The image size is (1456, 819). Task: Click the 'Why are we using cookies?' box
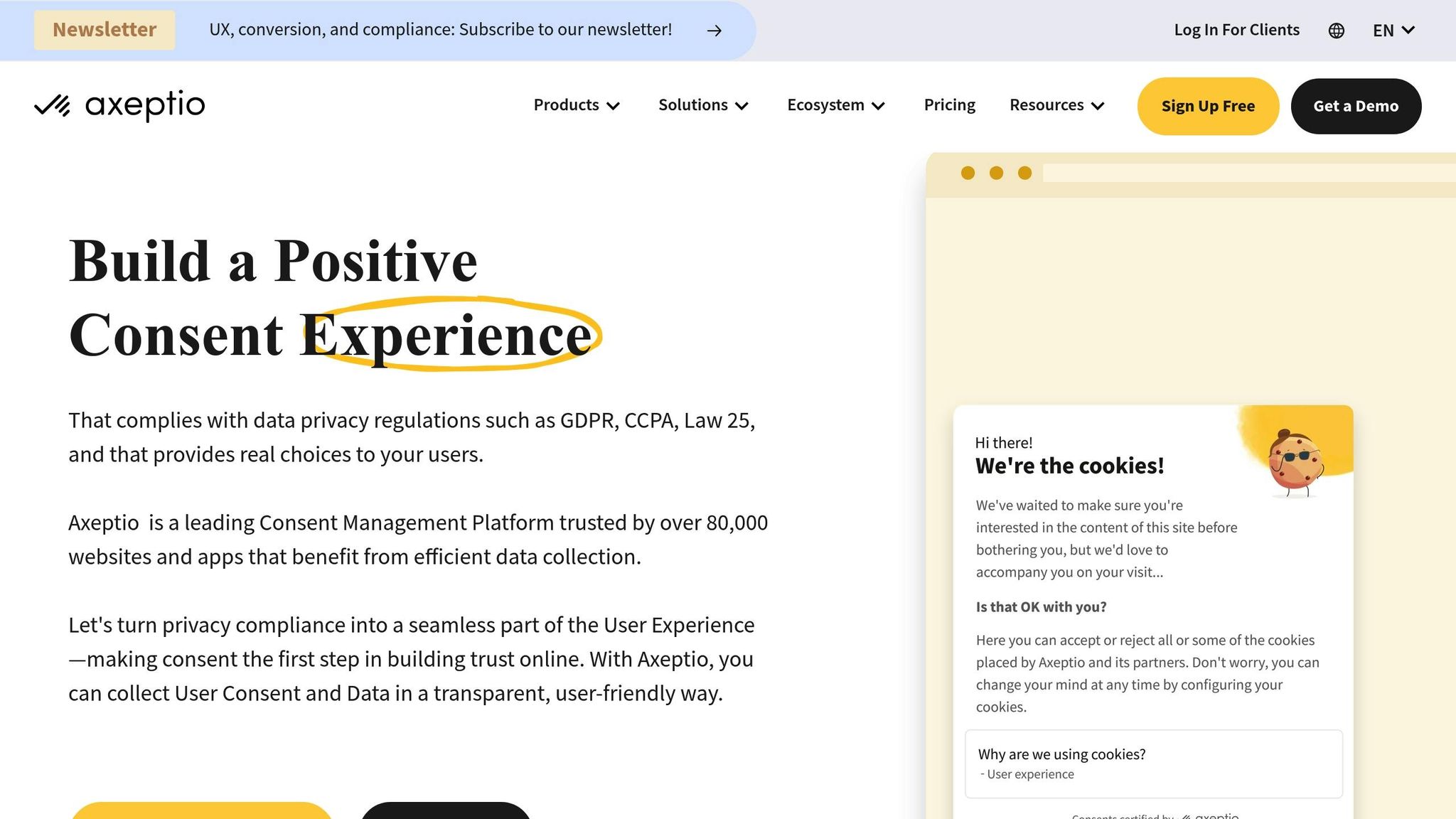(x=1154, y=764)
